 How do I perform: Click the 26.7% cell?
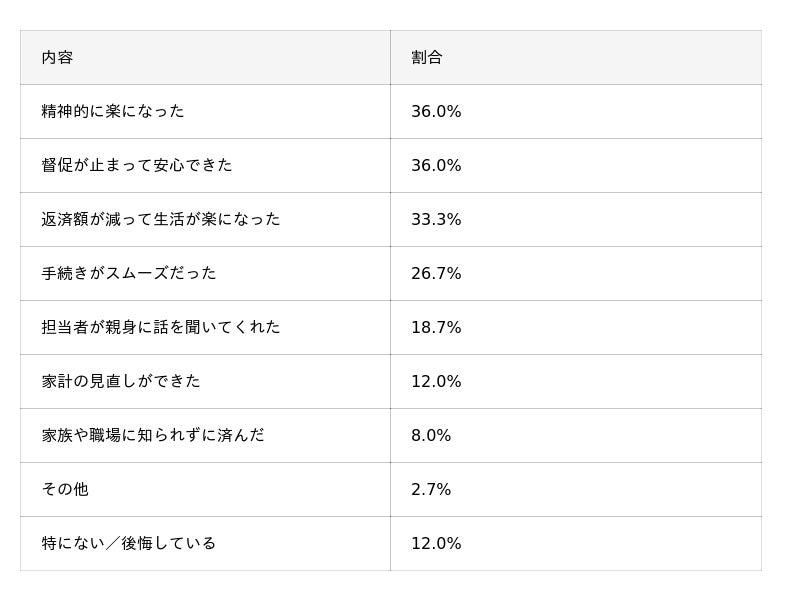[x=436, y=274]
